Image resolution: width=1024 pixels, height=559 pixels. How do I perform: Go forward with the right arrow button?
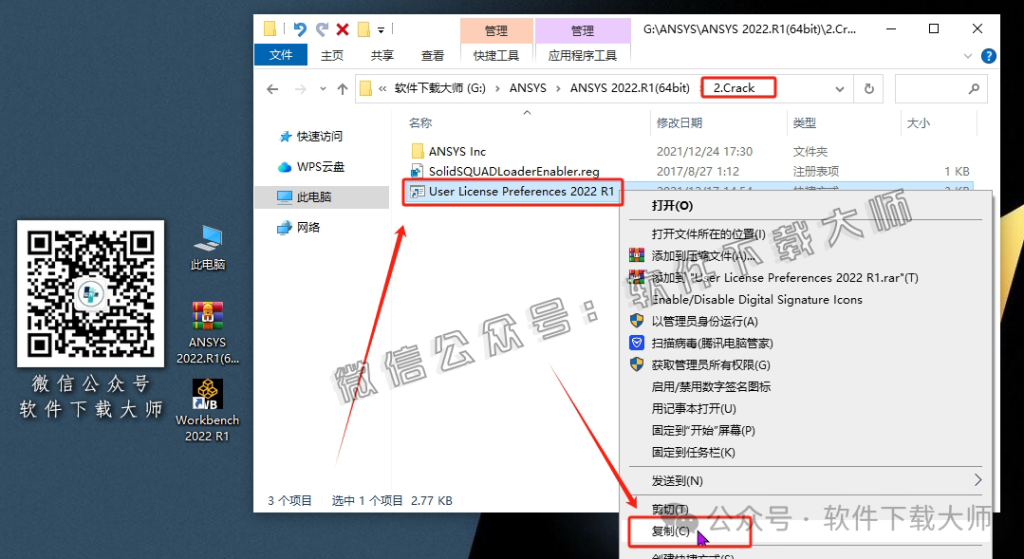tap(300, 89)
